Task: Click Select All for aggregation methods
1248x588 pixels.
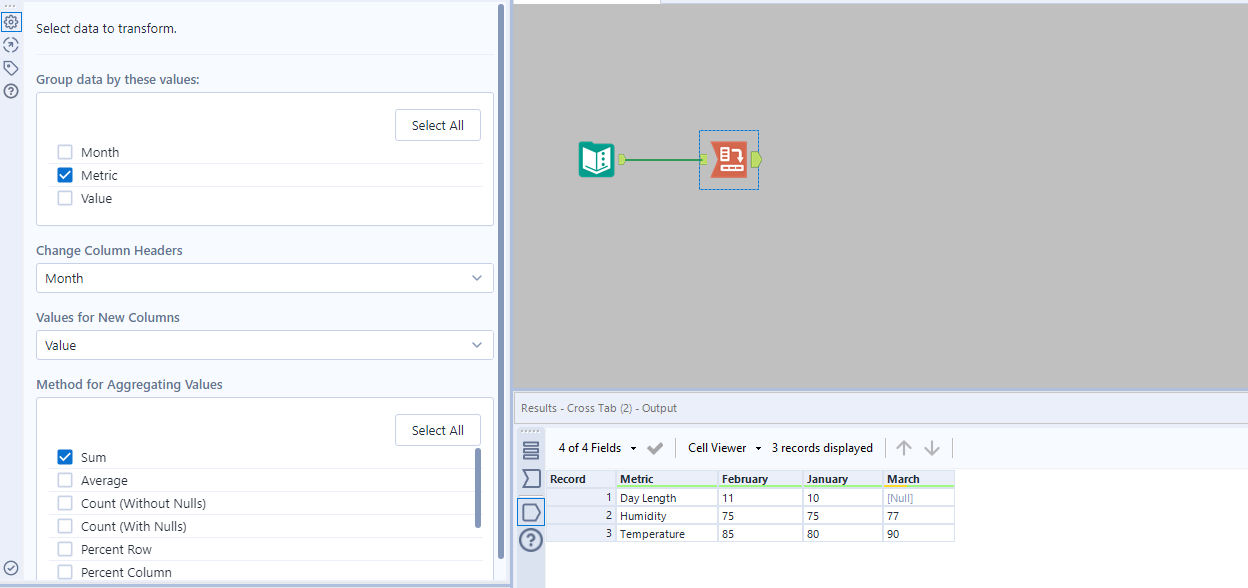Action: 437,430
